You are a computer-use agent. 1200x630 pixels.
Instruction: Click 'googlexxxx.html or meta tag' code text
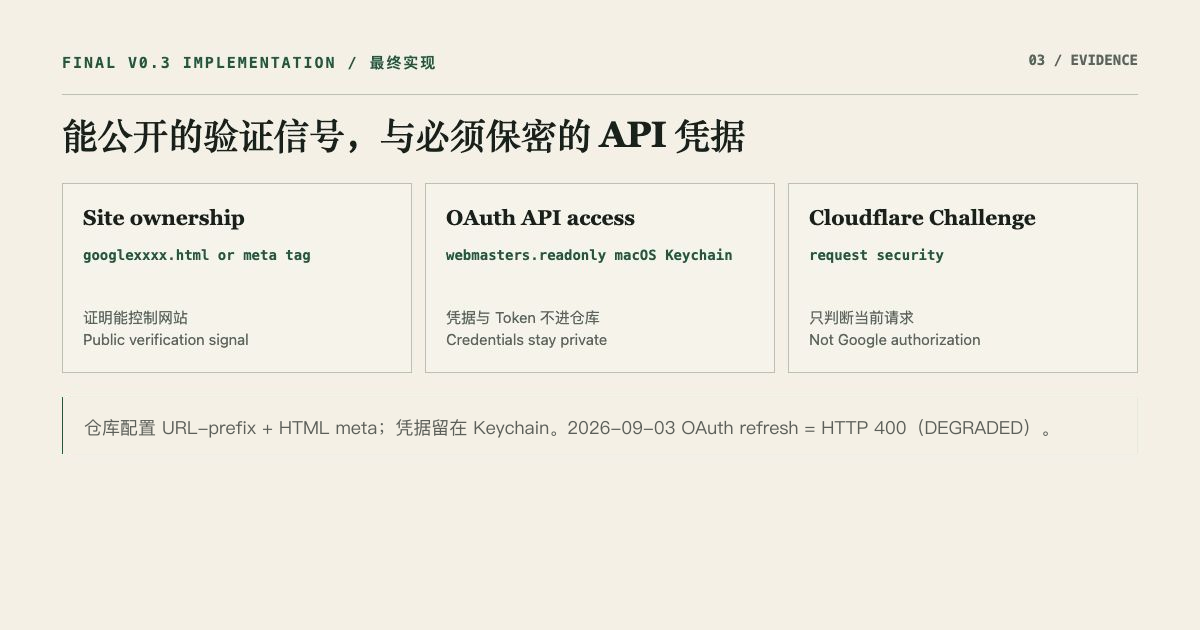pyautogui.click(x=197, y=255)
